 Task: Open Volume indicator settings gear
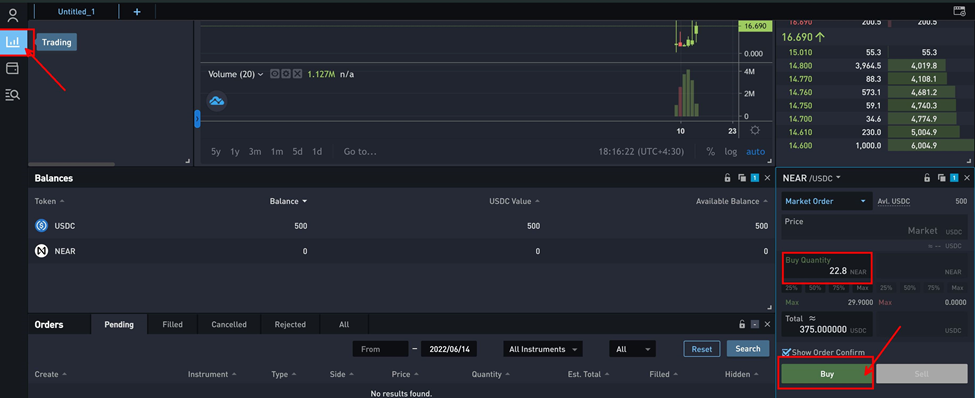pos(286,74)
